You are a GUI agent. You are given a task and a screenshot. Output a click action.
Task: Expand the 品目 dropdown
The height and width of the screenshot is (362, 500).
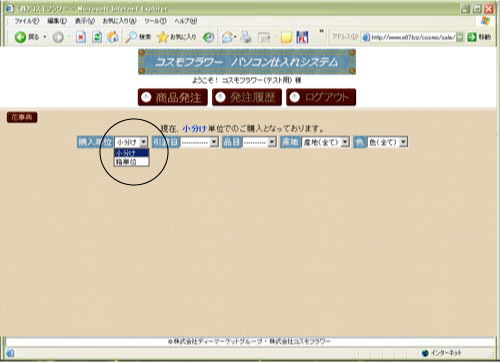click(x=259, y=142)
